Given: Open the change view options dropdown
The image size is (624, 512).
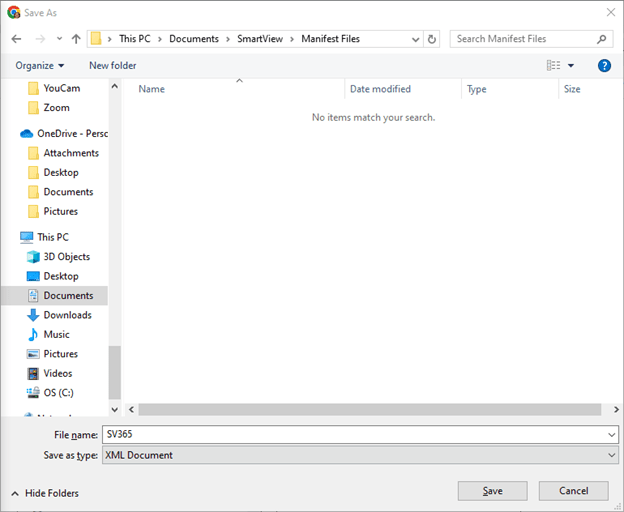Looking at the screenshot, I should coord(571,66).
